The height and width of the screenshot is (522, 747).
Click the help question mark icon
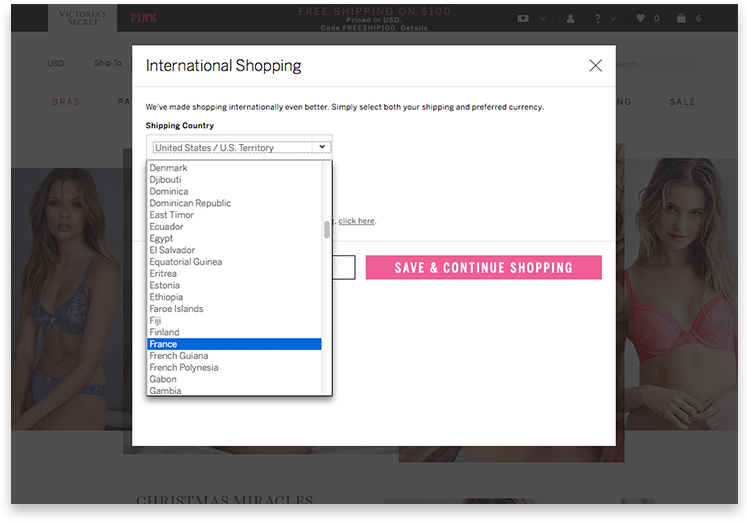point(597,19)
